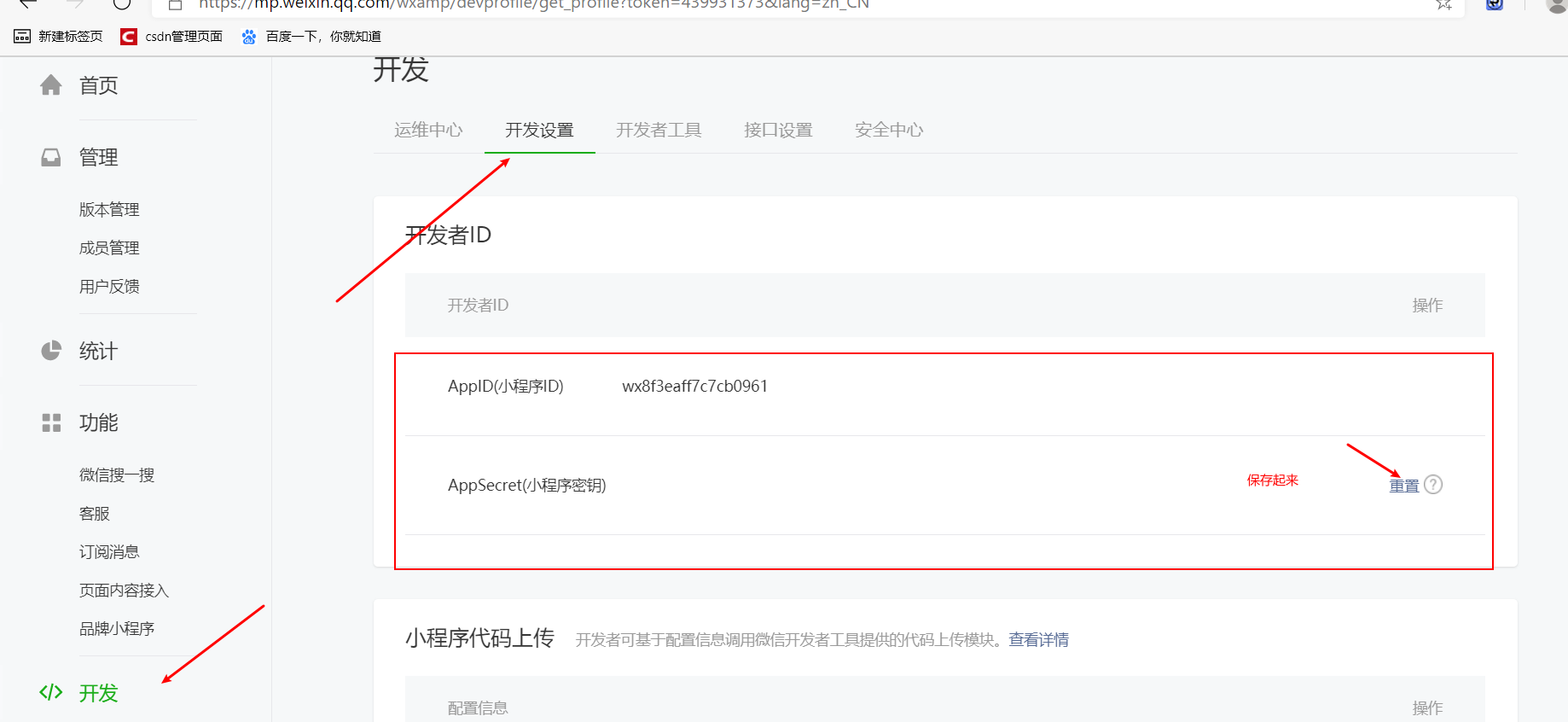This screenshot has width=1568, height=722.
Task: Click the 开发 page title
Action: click(401, 69)
